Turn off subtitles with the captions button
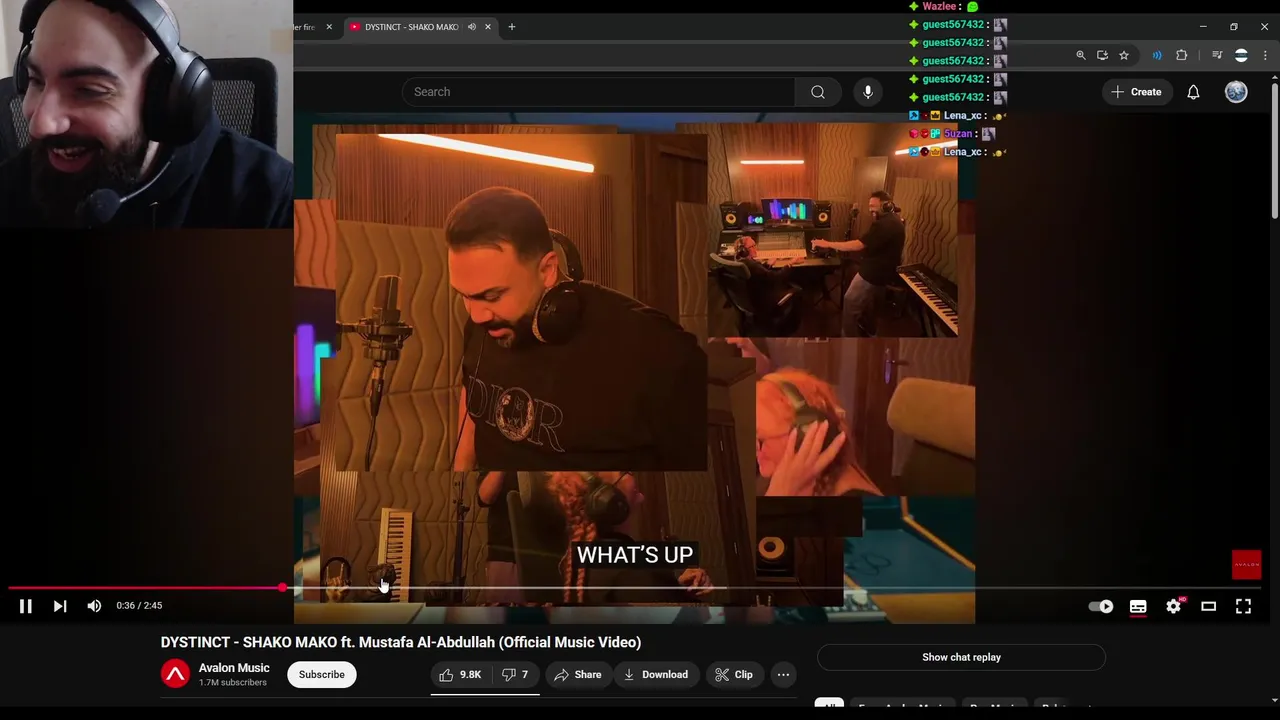1280x720 pixels. [x=1138, y=606]
